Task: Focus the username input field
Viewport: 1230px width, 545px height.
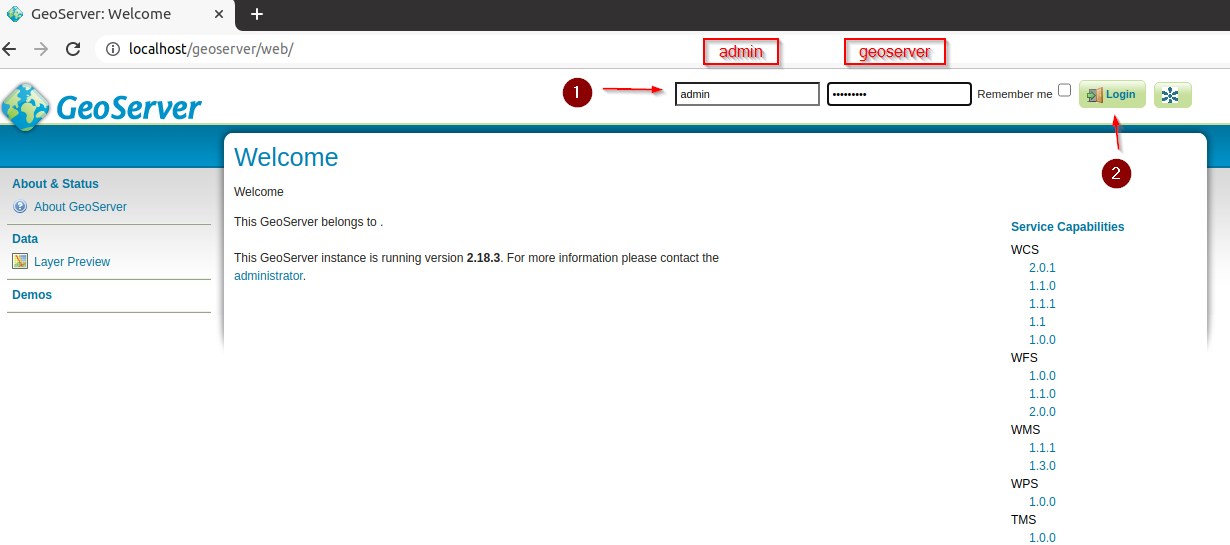Action: click(x=747, y=94)
